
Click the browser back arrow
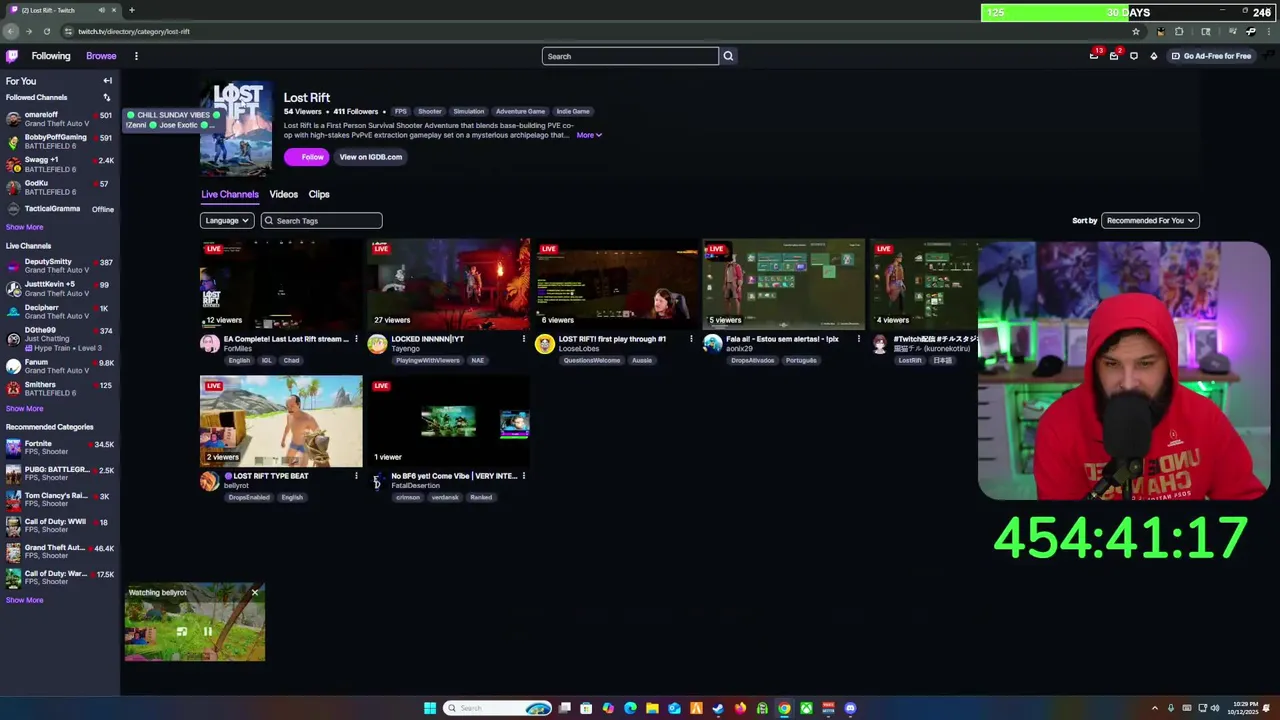[x=11, y=31]
